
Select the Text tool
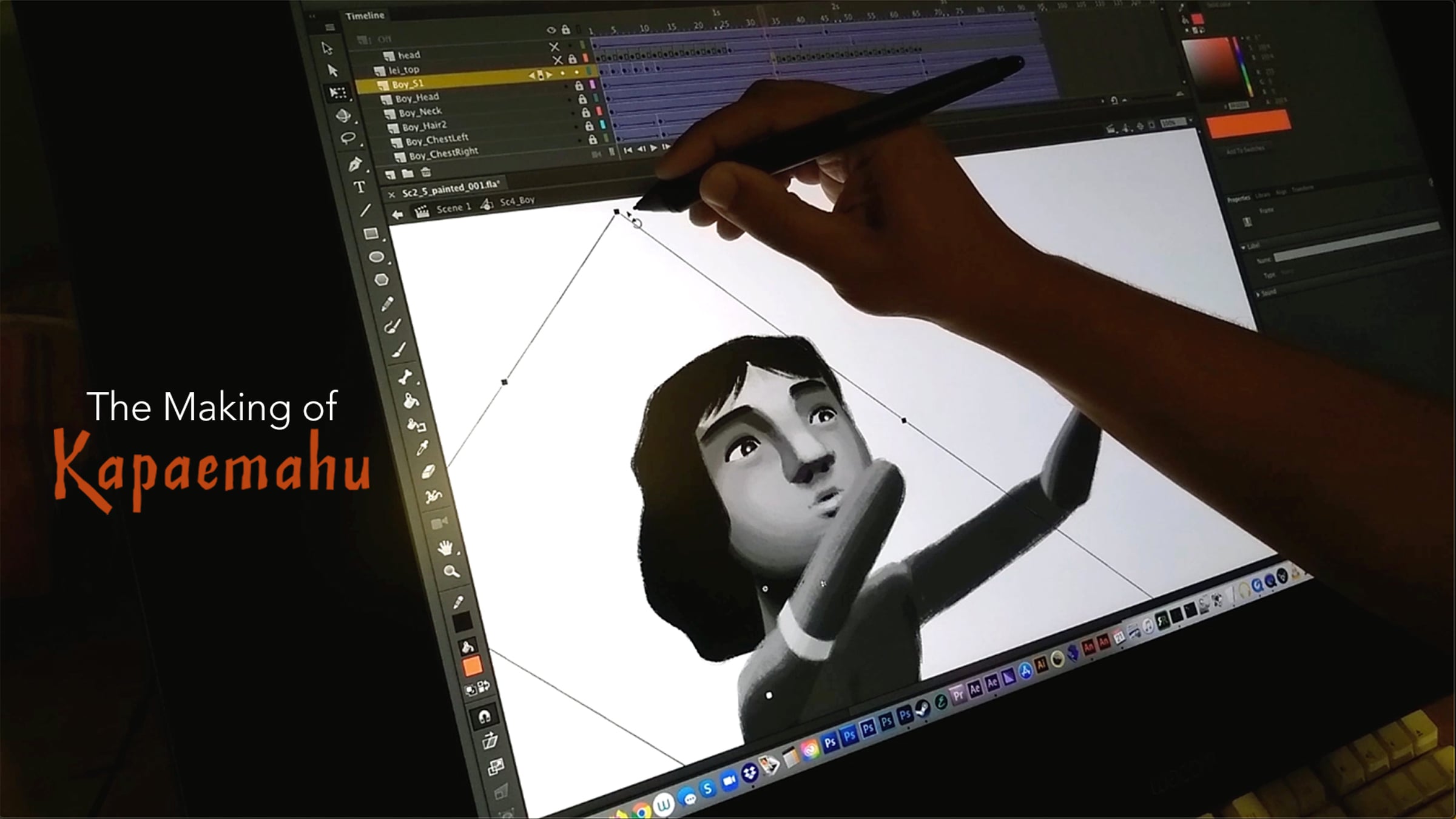pos(360,187)
